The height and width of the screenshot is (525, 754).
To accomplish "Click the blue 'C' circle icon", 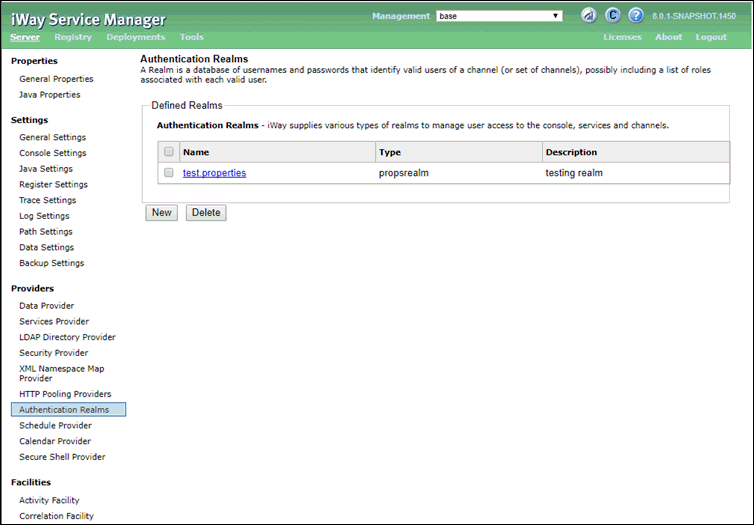I will [x=612, y=15].
